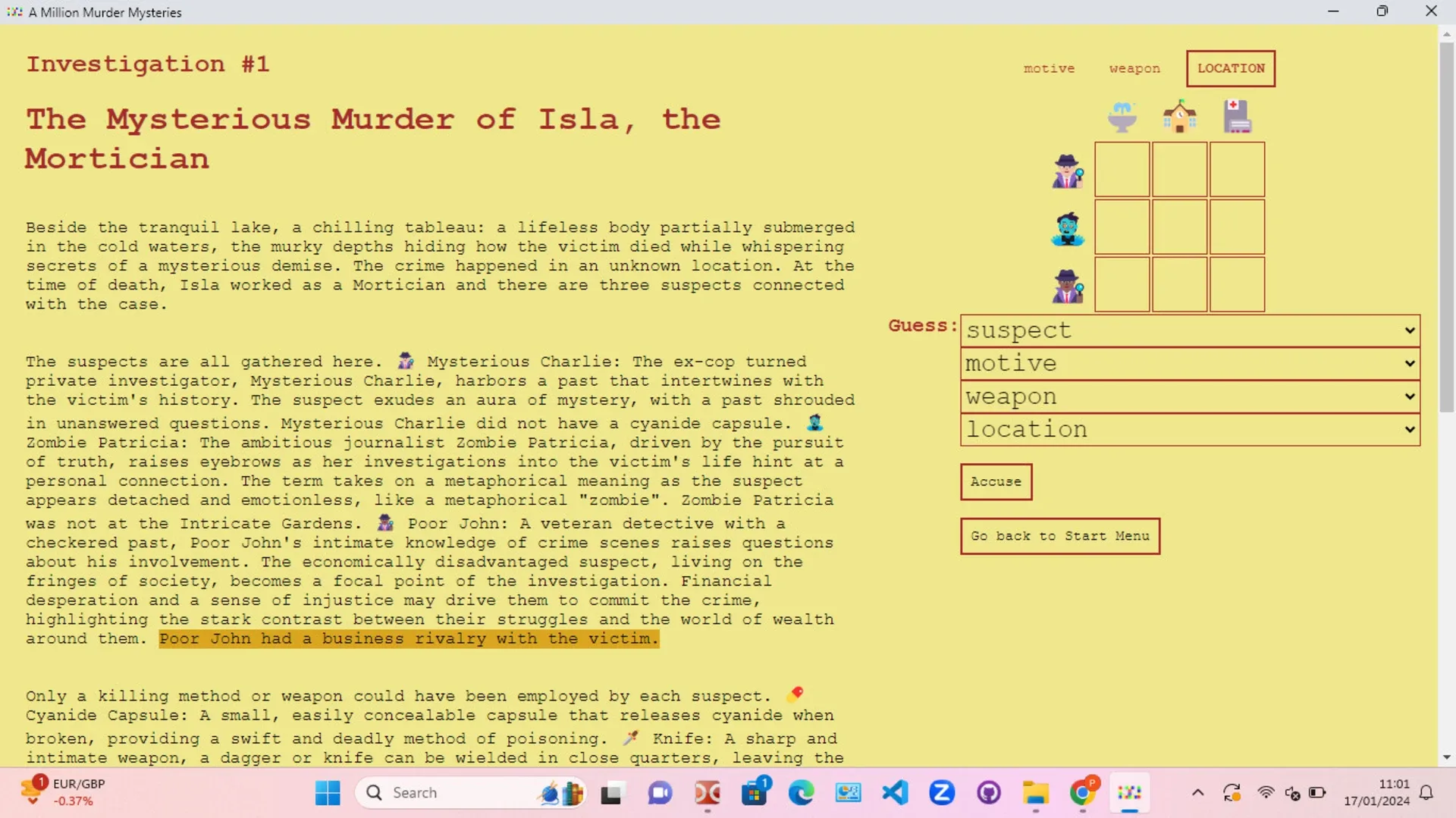
Task: Click the schoolhouse location icon above the grid
Action: [1179, 117]
